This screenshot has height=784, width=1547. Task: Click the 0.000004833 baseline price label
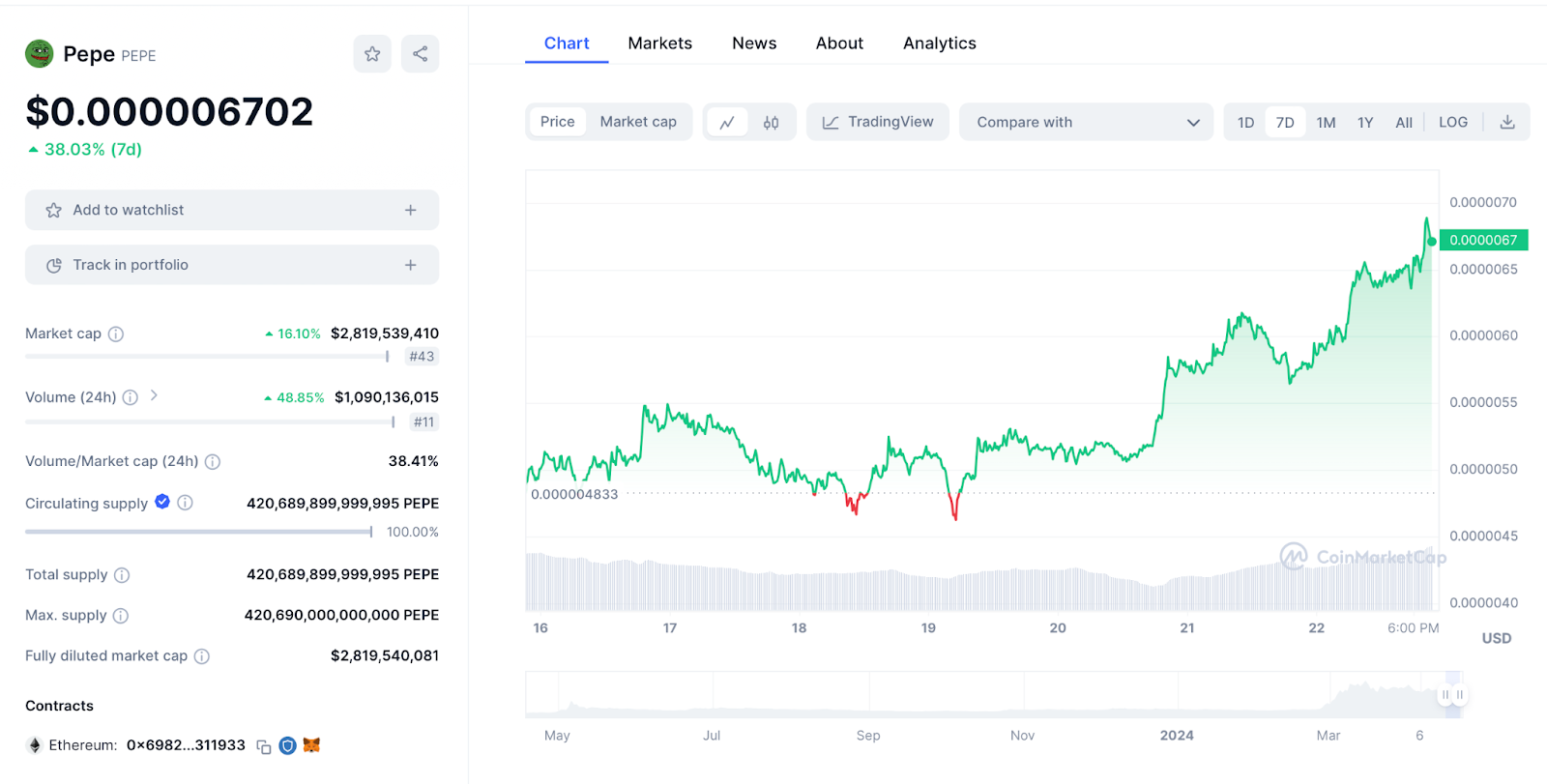574,494
